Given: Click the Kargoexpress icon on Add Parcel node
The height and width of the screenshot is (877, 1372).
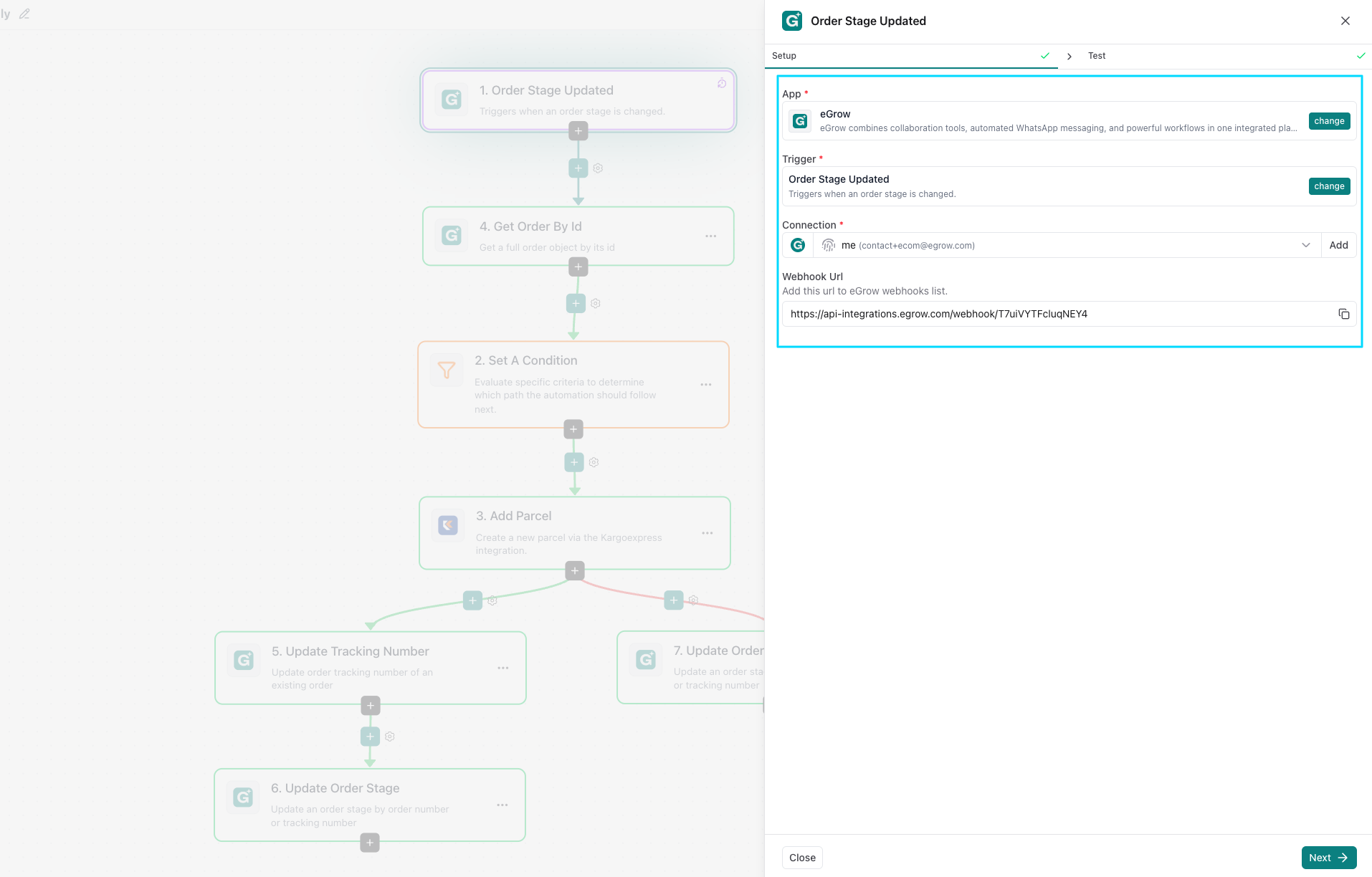Looking at the screenshot, I should (x=448, y=525).
